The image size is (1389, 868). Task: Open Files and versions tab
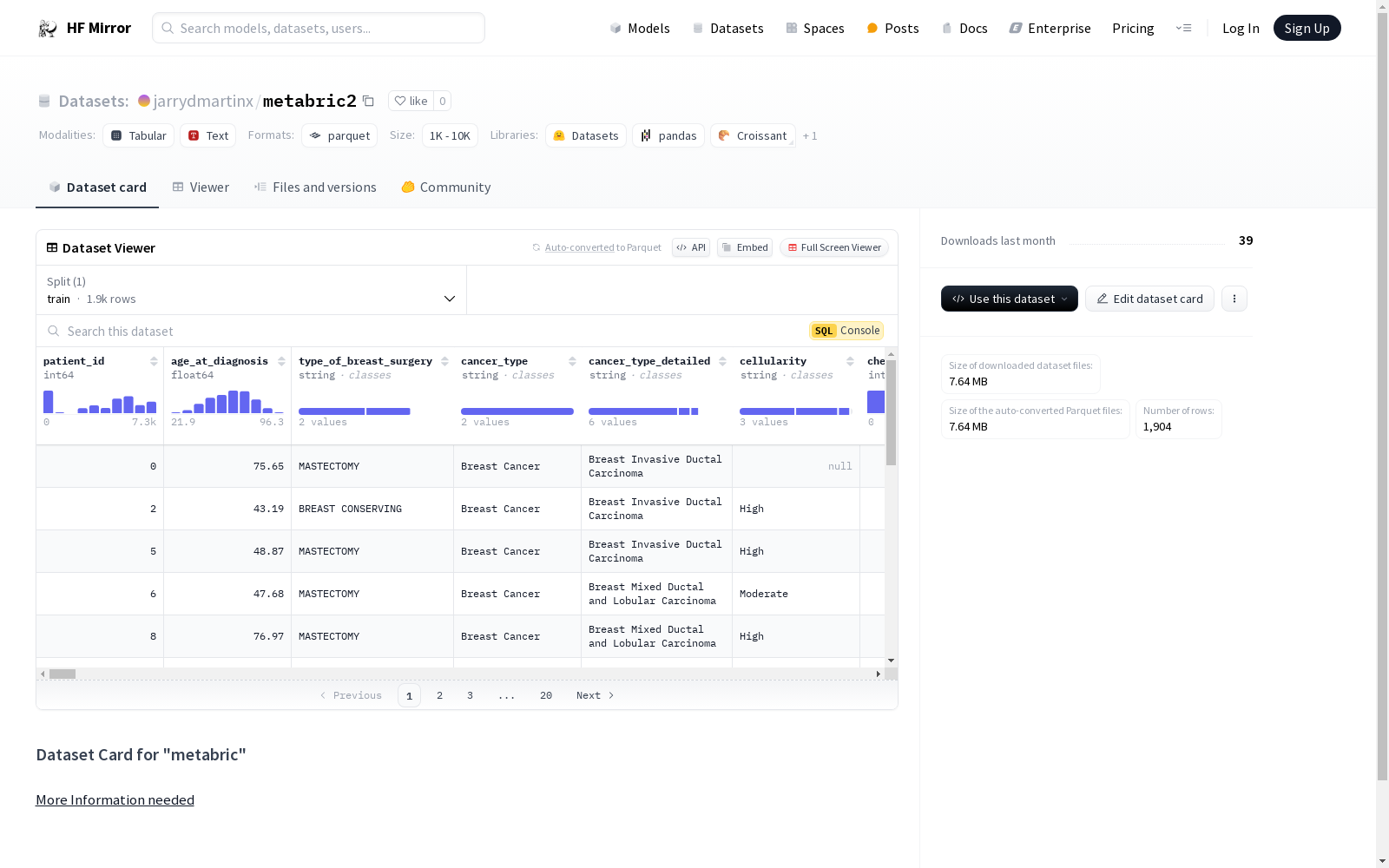[x=315, y=187]
